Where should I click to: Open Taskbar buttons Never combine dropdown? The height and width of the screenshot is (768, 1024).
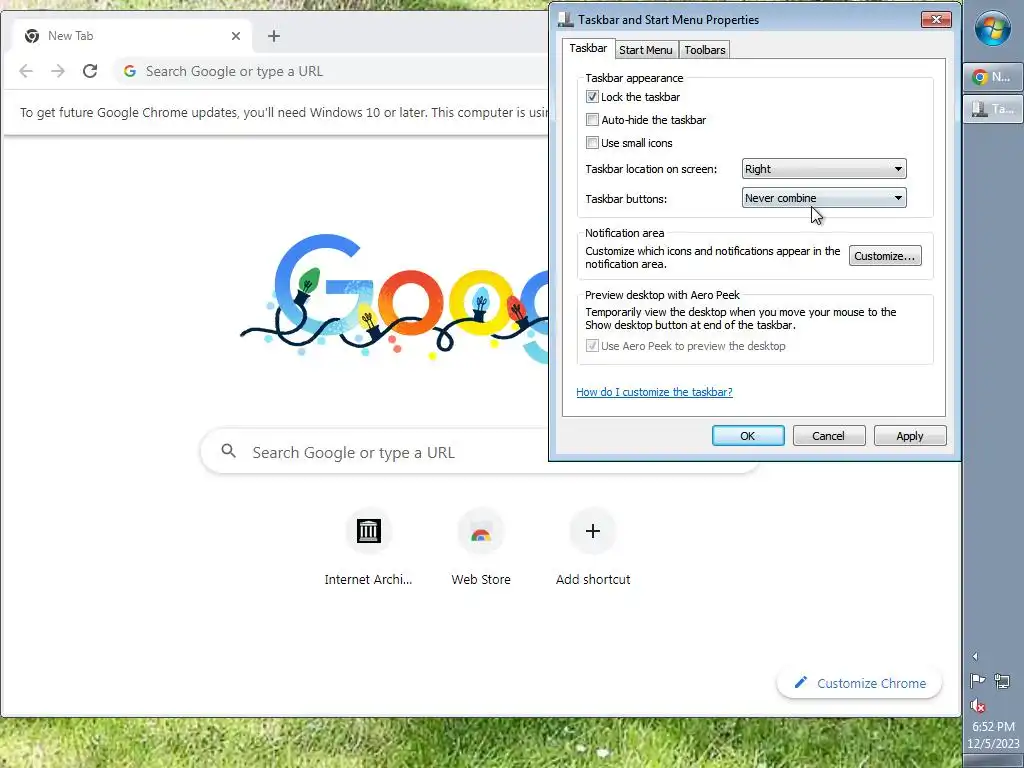(x=824, y=198)
